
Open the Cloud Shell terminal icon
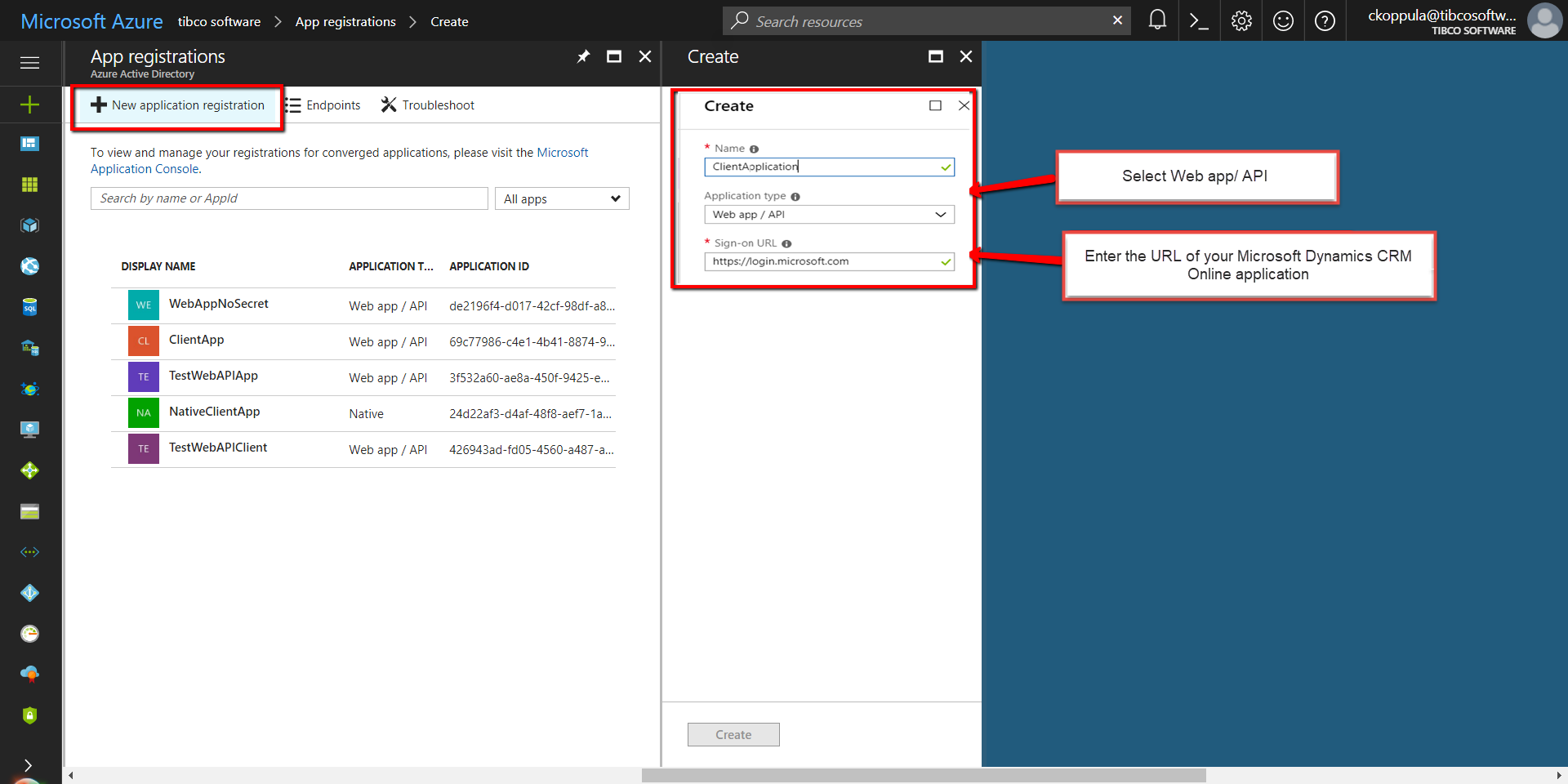[1199, 20]
